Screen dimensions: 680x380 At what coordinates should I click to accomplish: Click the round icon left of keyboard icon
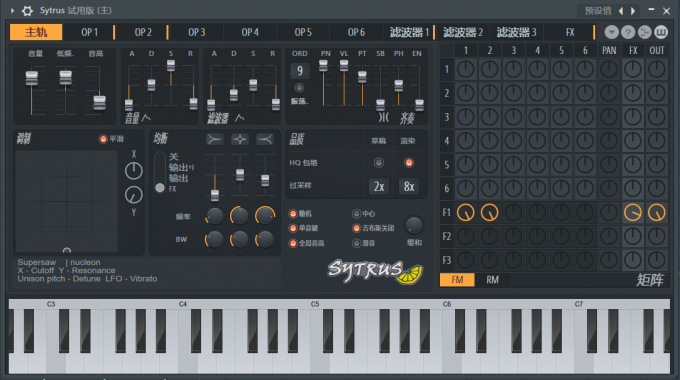(x=644, y=32)
